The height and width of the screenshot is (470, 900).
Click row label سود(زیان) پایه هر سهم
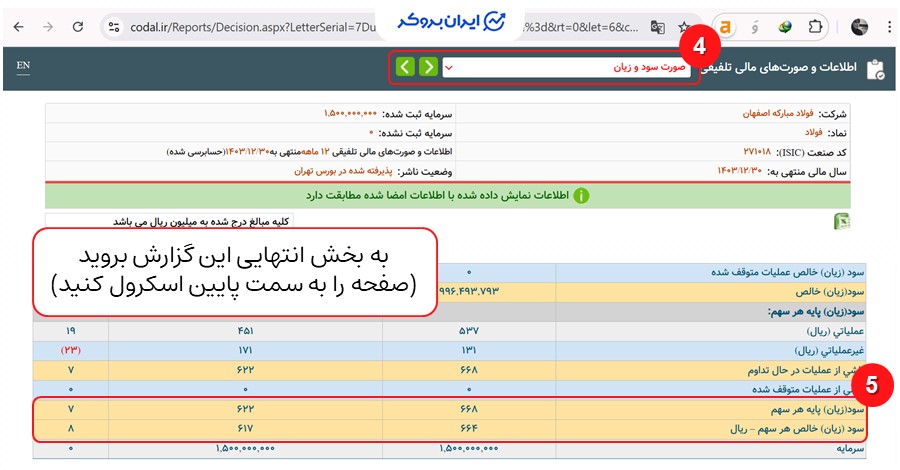click(817, 409)
